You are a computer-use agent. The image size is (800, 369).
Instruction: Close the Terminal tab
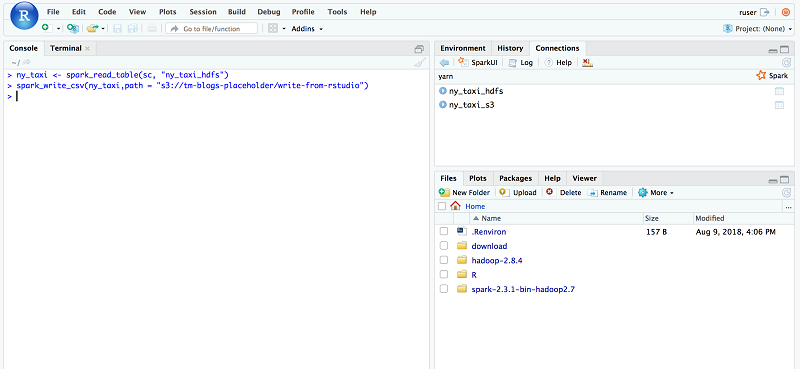pos(87,48)
